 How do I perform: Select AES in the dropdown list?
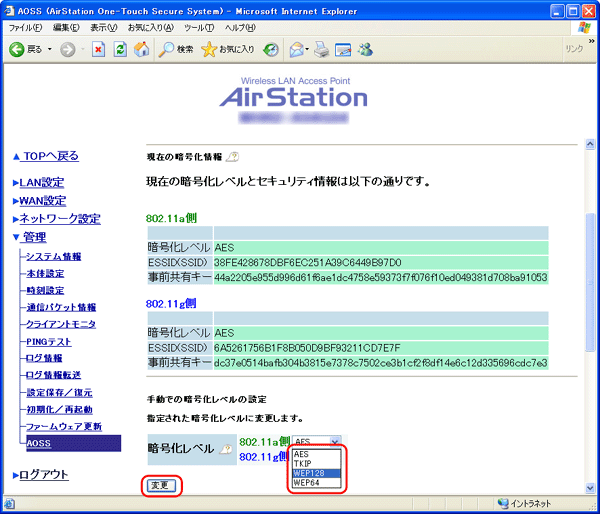(x=316, y=454)
